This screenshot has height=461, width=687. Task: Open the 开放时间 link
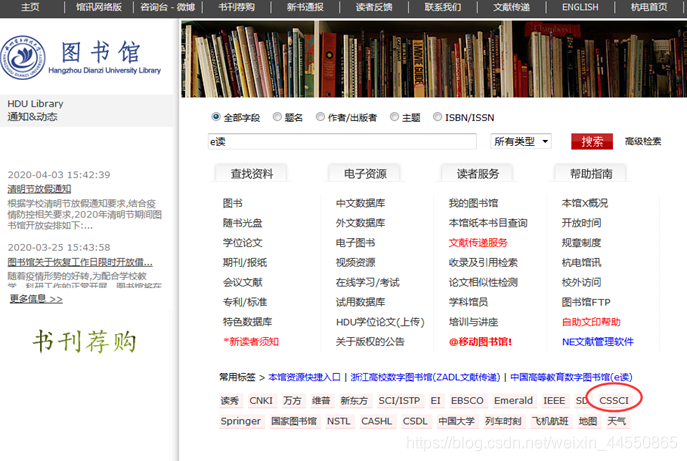[581, 223]
